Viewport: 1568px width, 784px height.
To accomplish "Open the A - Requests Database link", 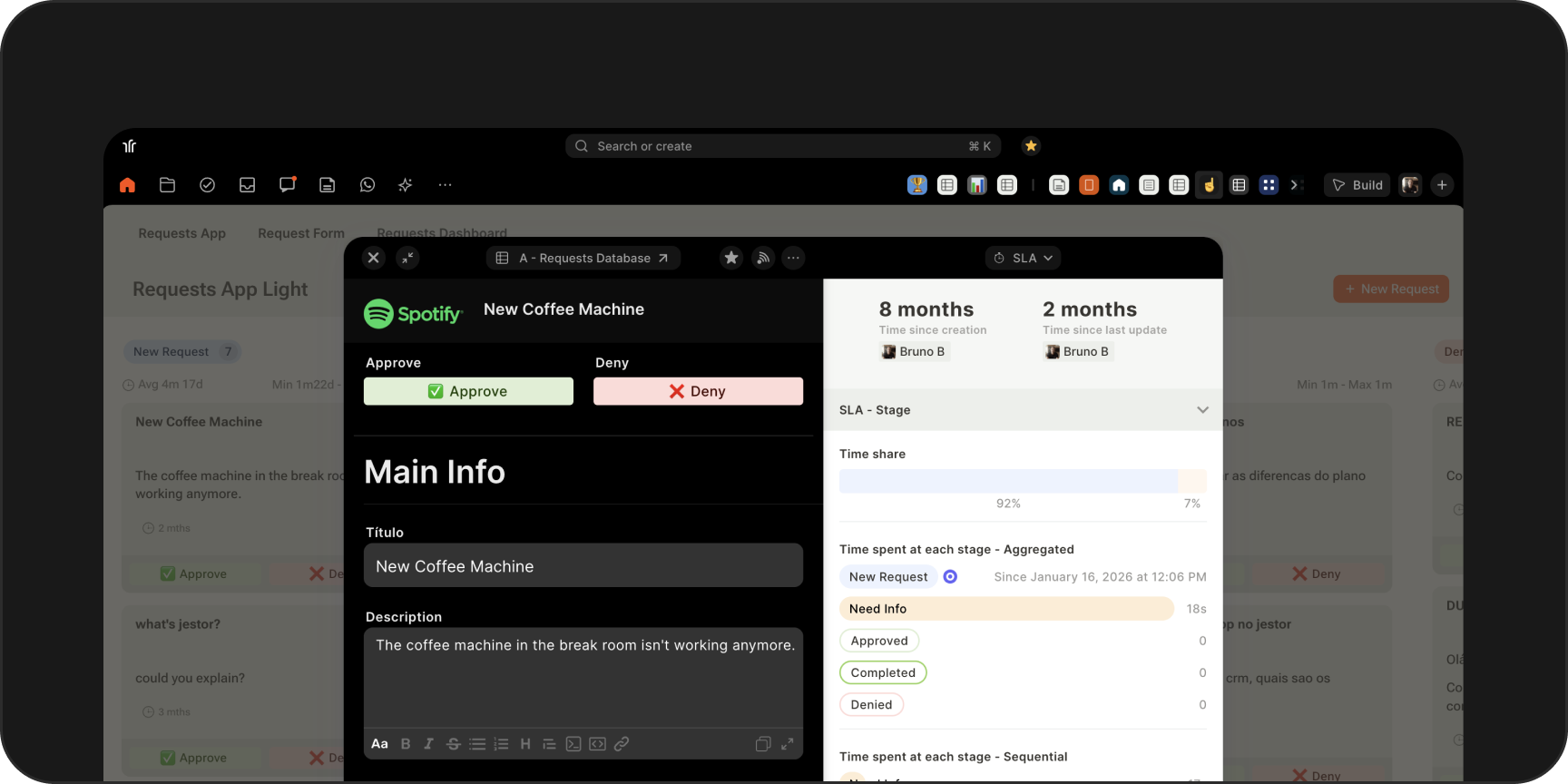I will point(583,258).
